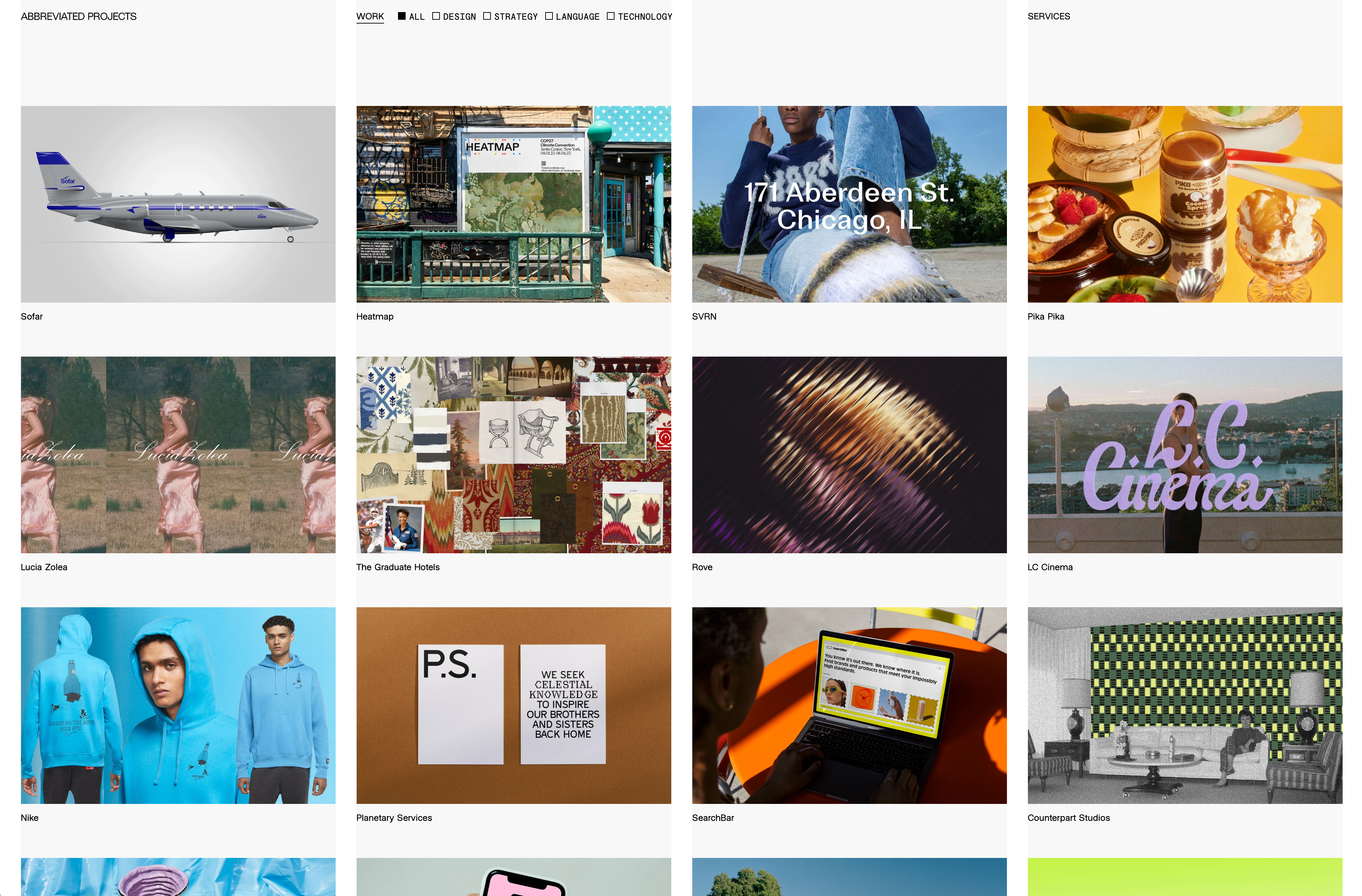This screenshot has width=1362, height=896.
Task: Open the Nike blue hoodies thumbnail
Action: point(178,705)
